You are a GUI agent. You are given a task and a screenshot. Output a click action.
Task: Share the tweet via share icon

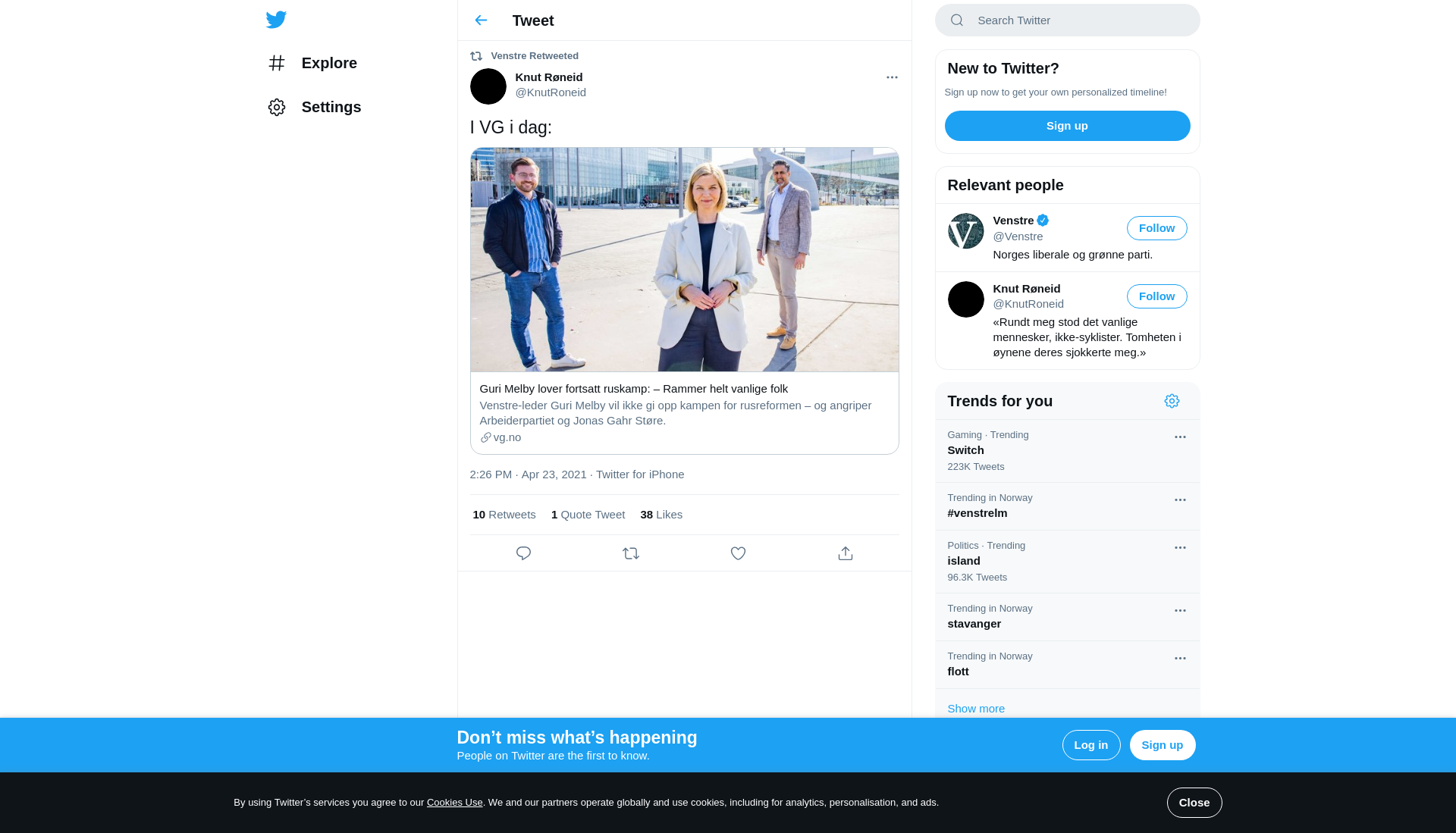pyautogui.click(x=846, y=553)
